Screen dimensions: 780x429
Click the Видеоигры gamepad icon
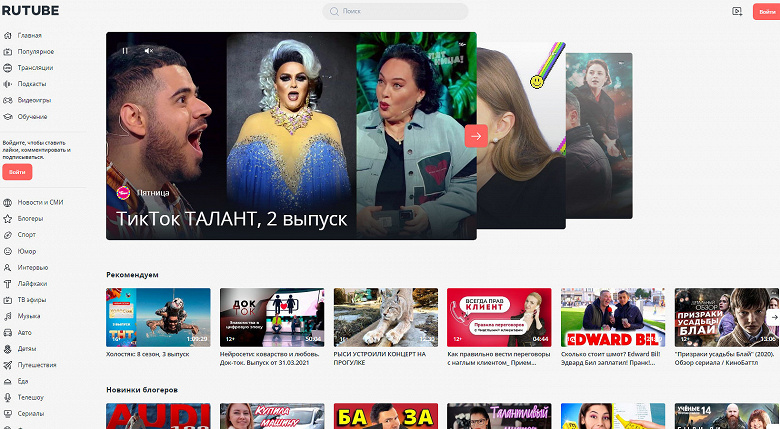pyautogui.click(x=7, y=100)
